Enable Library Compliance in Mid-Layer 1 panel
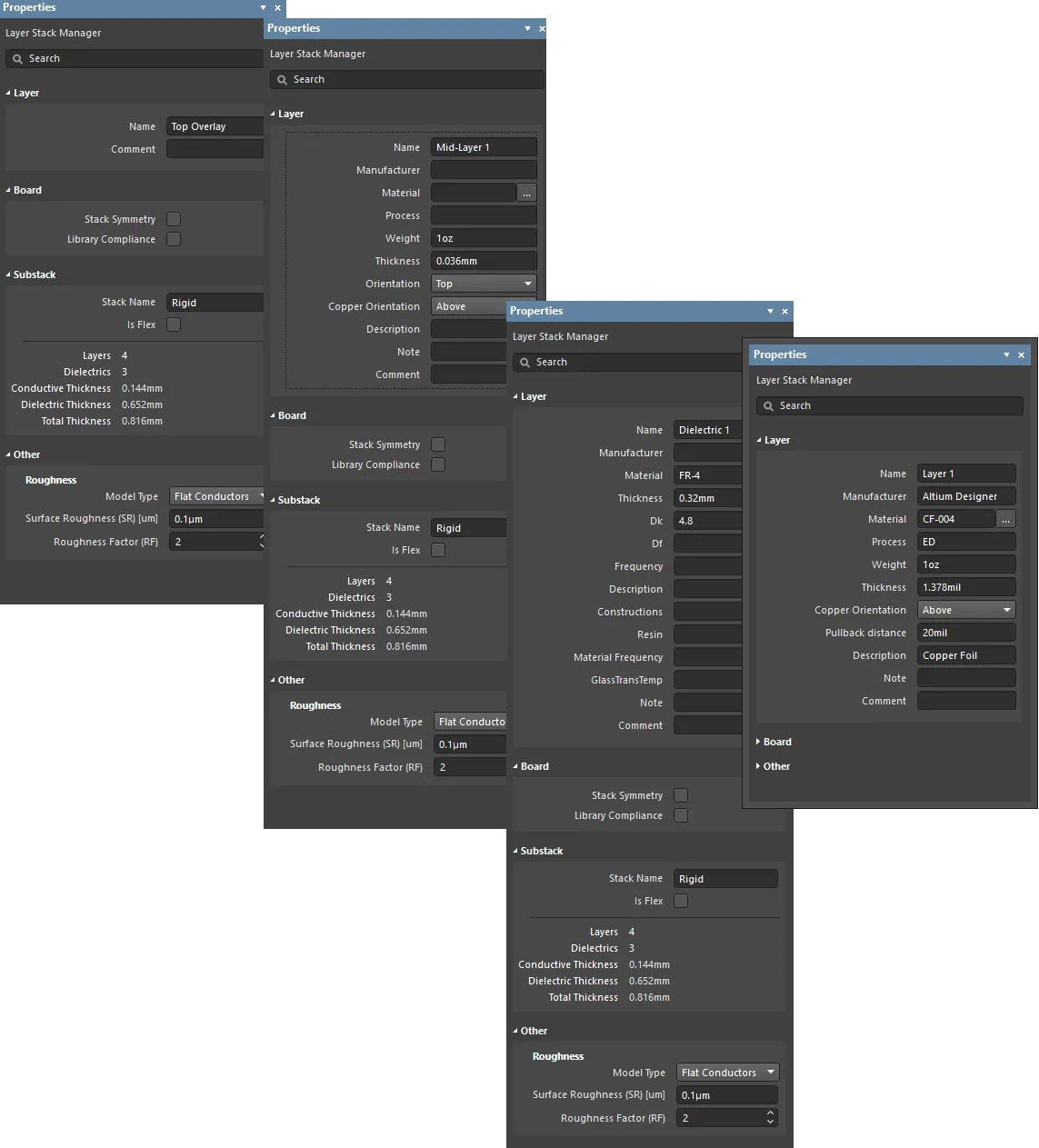1039x1148 pixels. click(x=438, y=464)
